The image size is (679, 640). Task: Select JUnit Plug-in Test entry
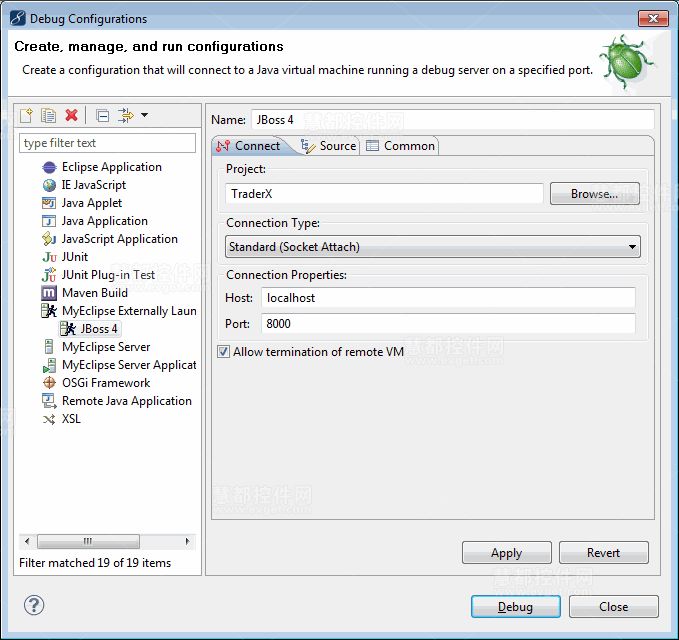pos(108,275)
